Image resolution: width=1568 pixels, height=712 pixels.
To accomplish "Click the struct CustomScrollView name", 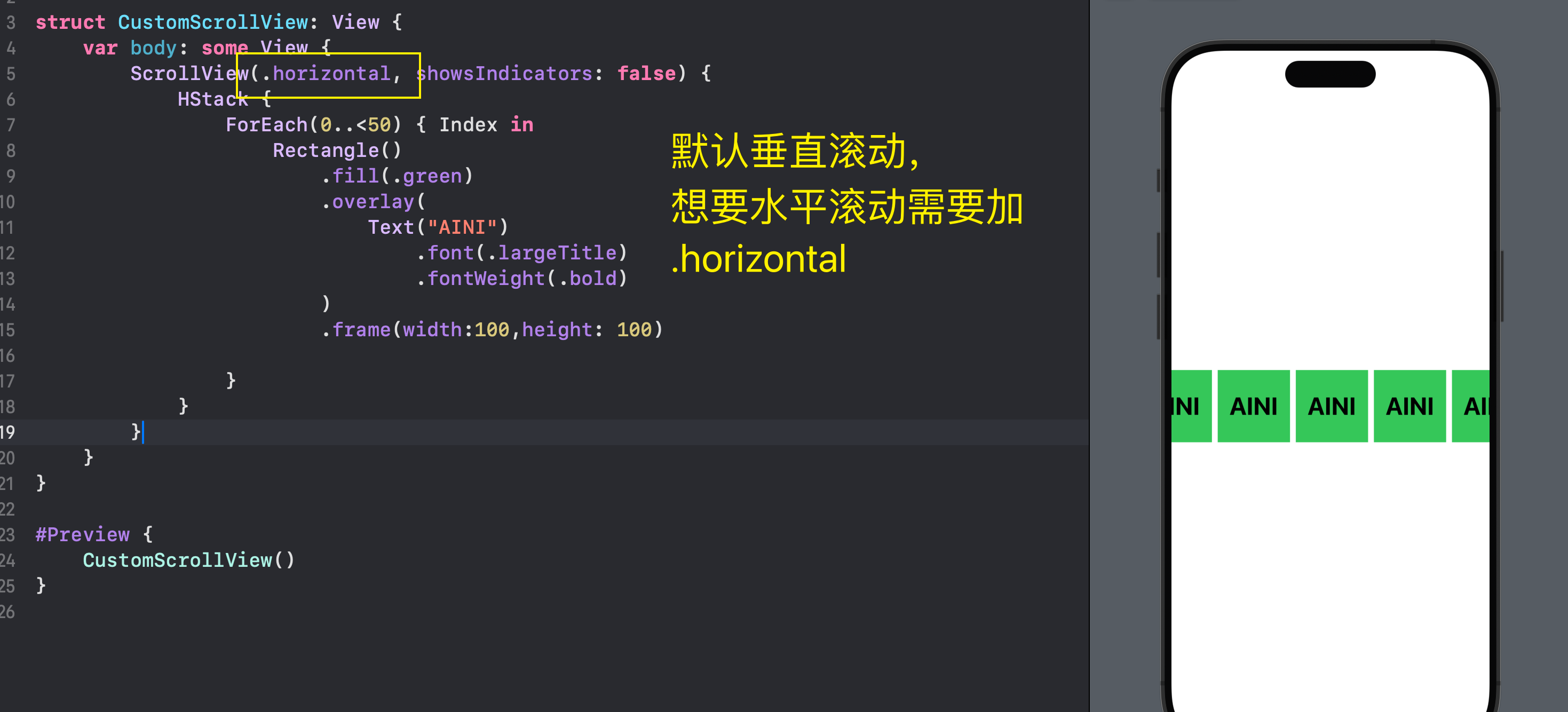I will tap(213, 22).
